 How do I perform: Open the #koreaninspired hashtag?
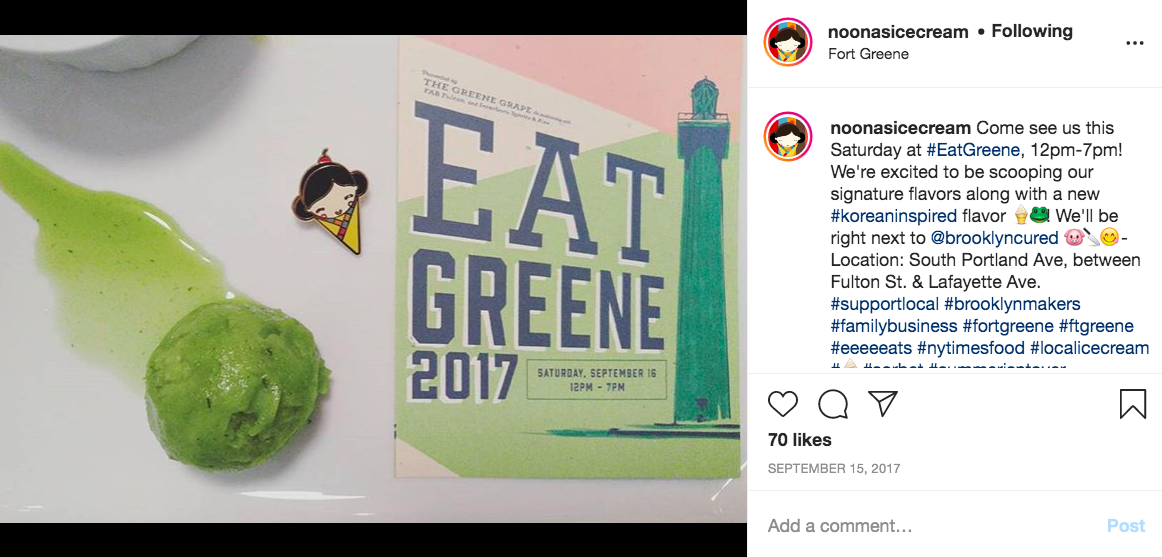coord(893,216)
